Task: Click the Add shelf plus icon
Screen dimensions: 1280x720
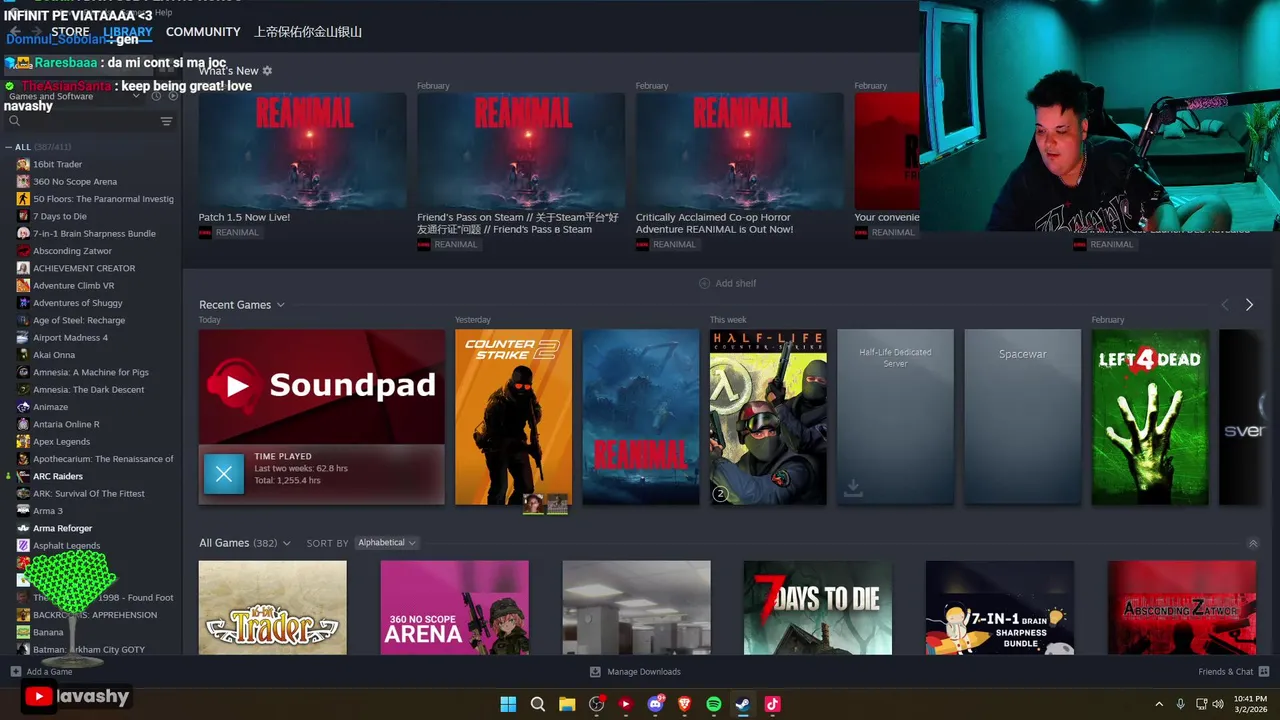Action: coord(704,283)
